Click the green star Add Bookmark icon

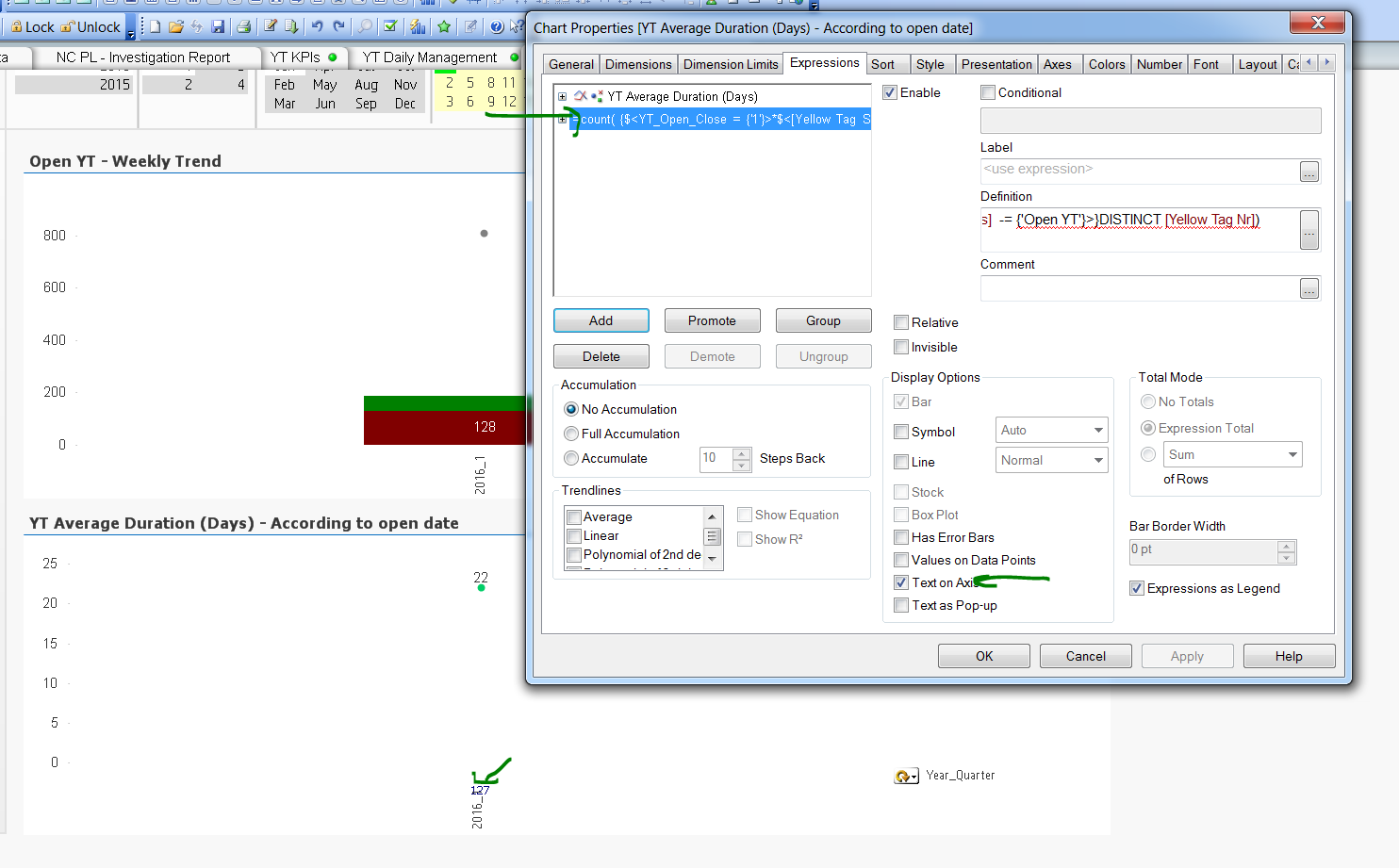(444, 26)
